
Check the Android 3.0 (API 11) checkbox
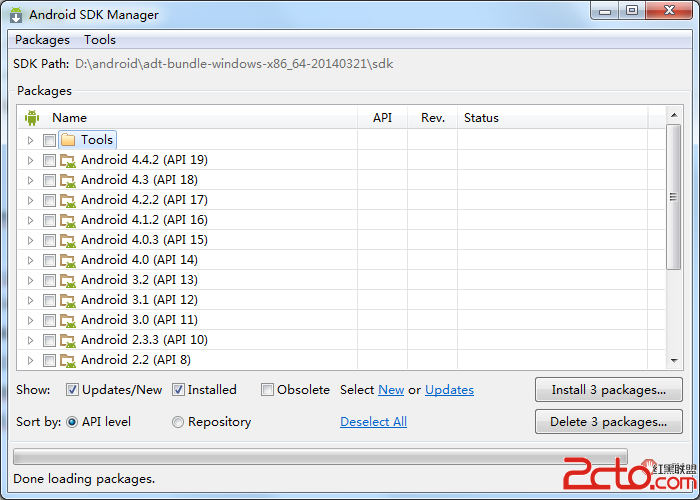[49, 320]
